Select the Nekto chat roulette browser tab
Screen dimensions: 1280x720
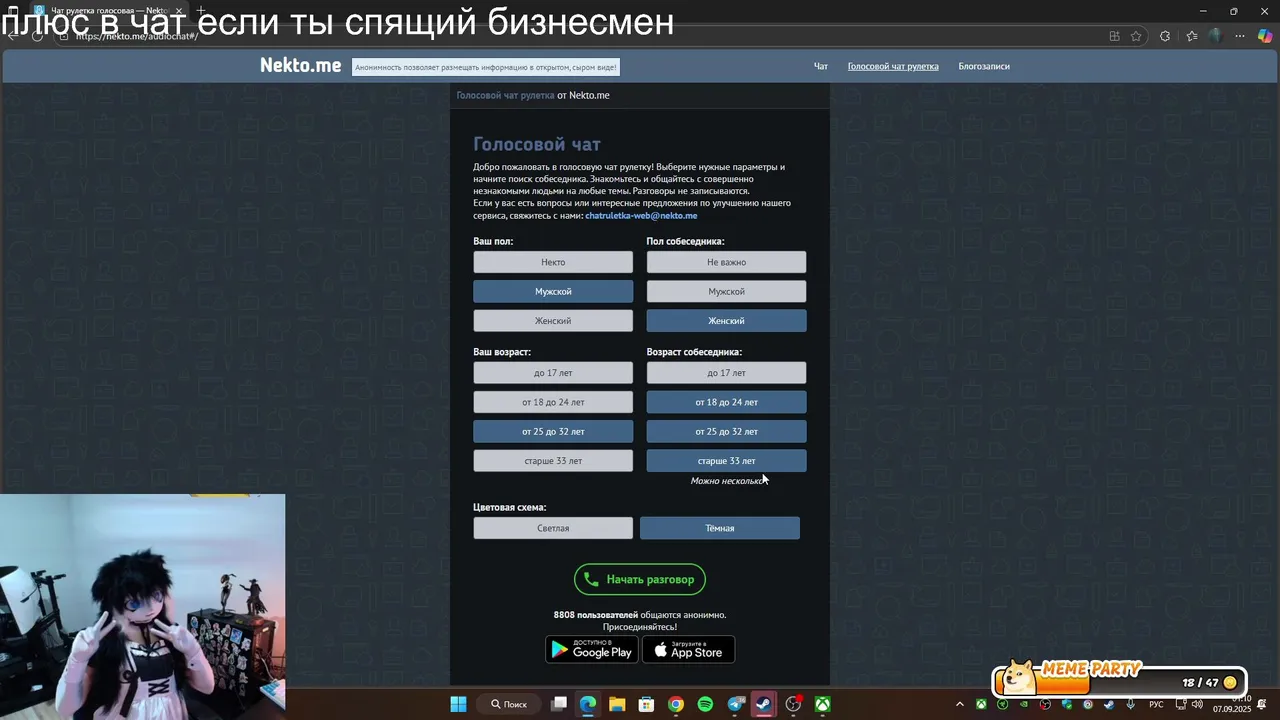coord(108,11)
